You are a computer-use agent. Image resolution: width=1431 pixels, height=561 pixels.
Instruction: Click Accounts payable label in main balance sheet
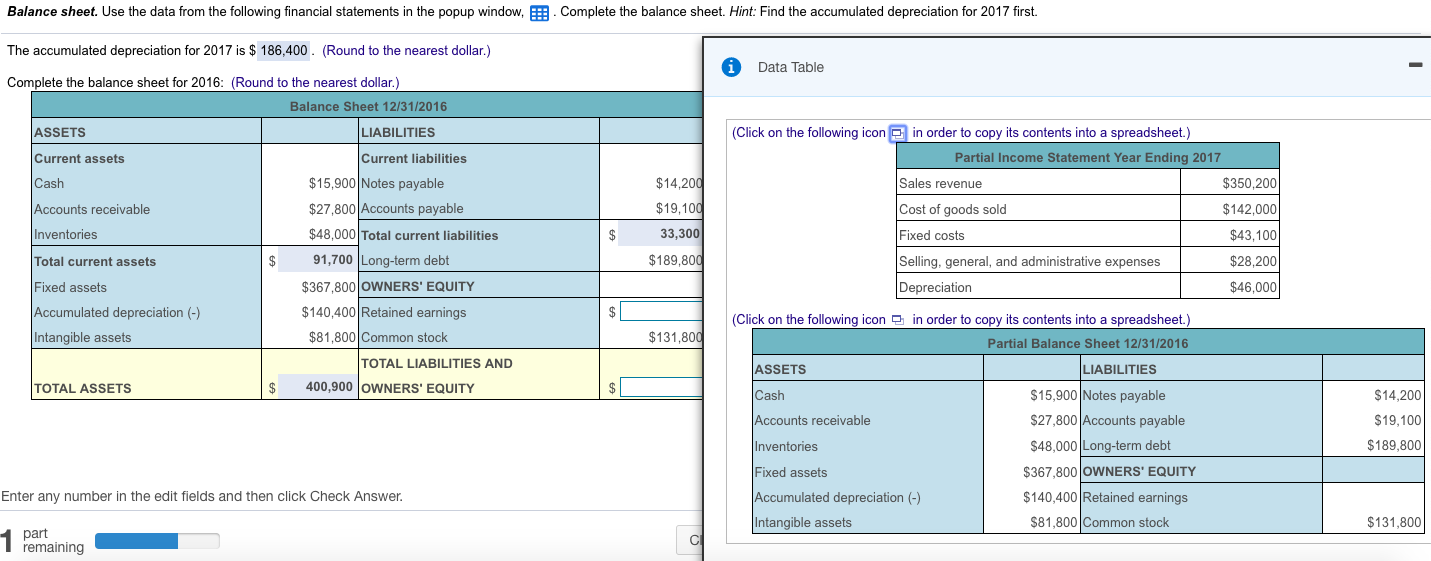point(412,209)
